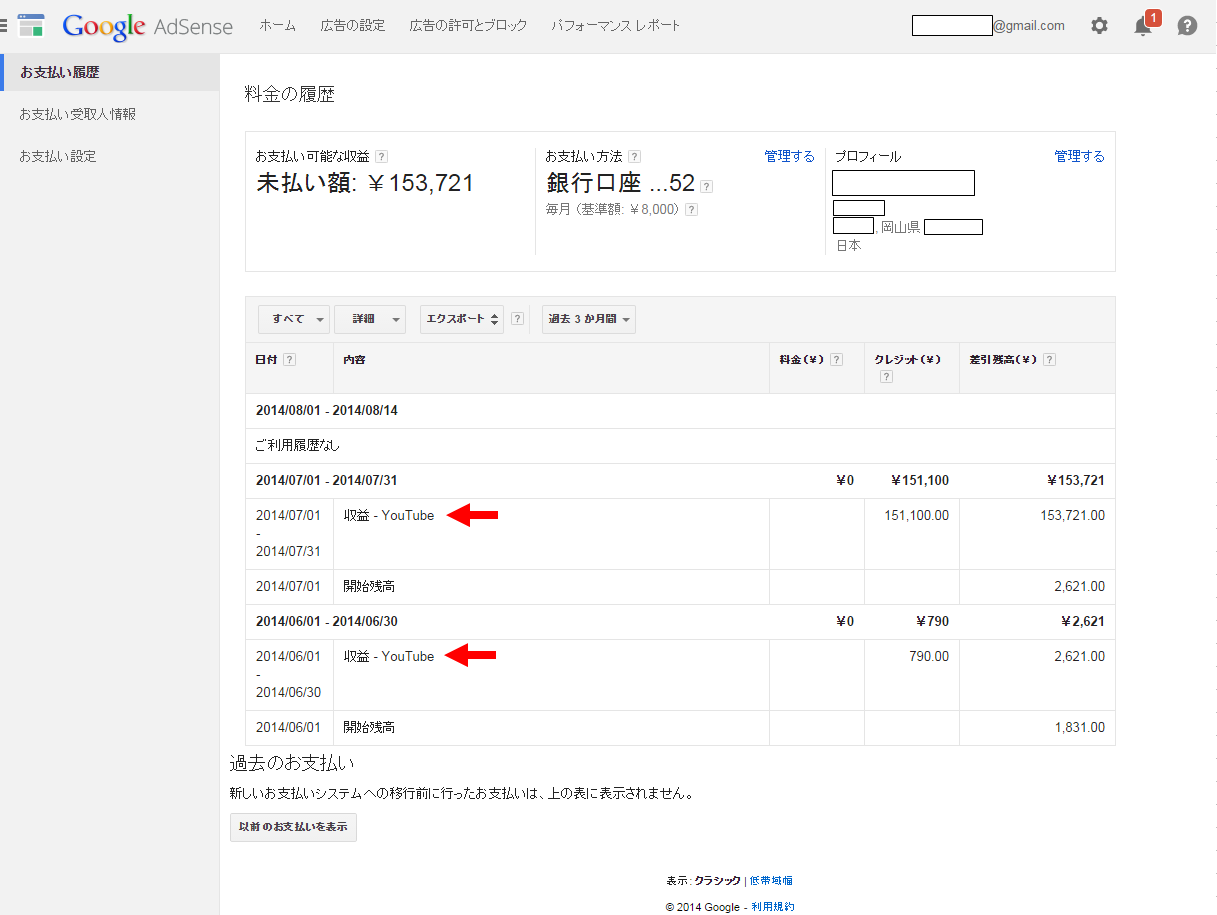Click ご利用履歴なし row
This screenshot has width=1217, height=915.
tap(680, 446)
